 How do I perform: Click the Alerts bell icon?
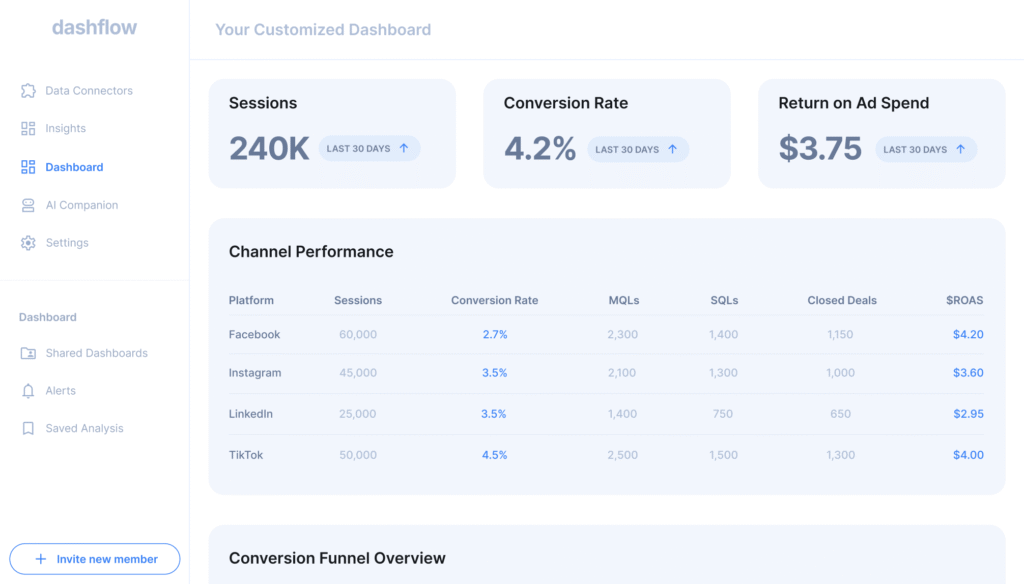tap(29, 390)
